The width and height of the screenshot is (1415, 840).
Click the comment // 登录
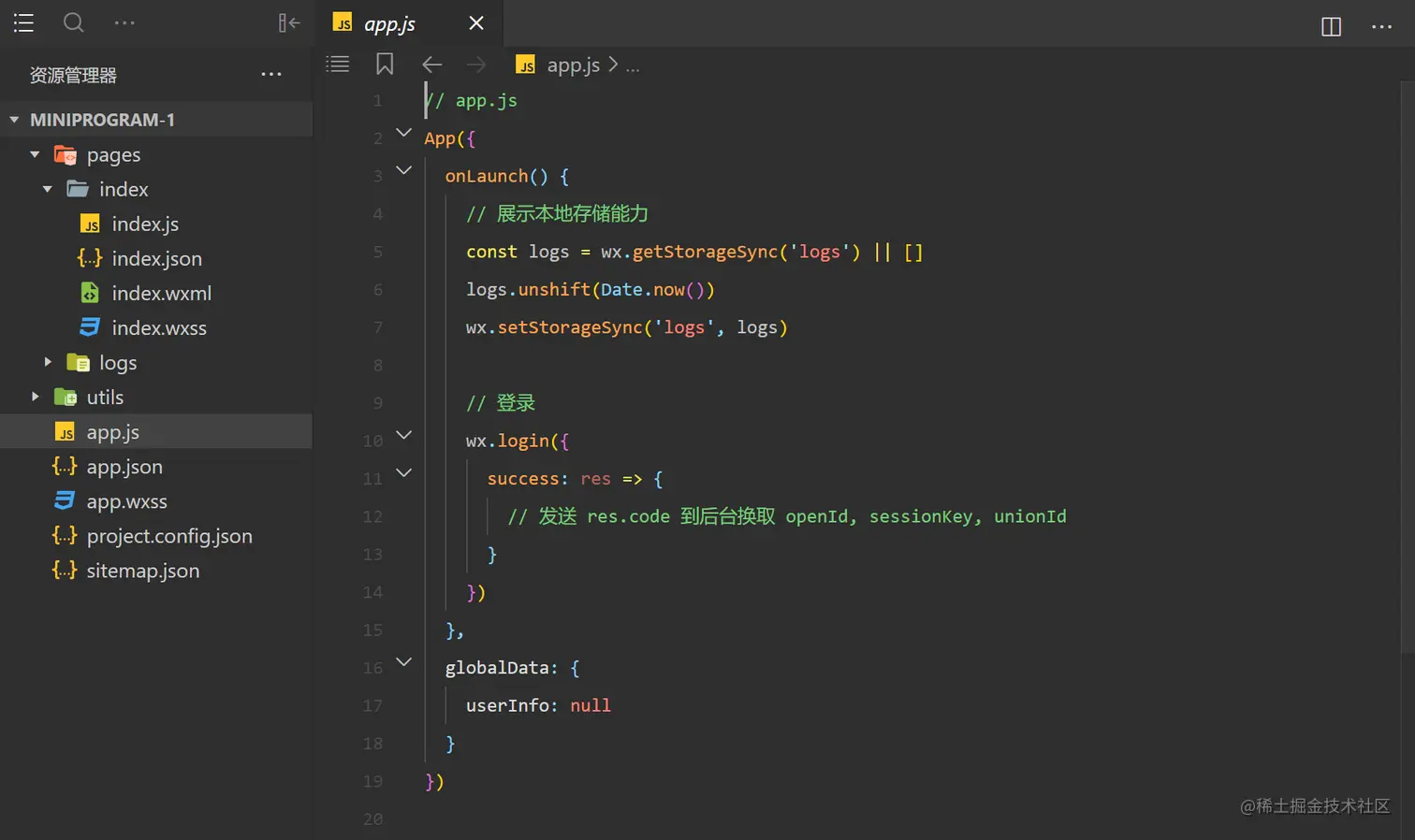point(501,402)
